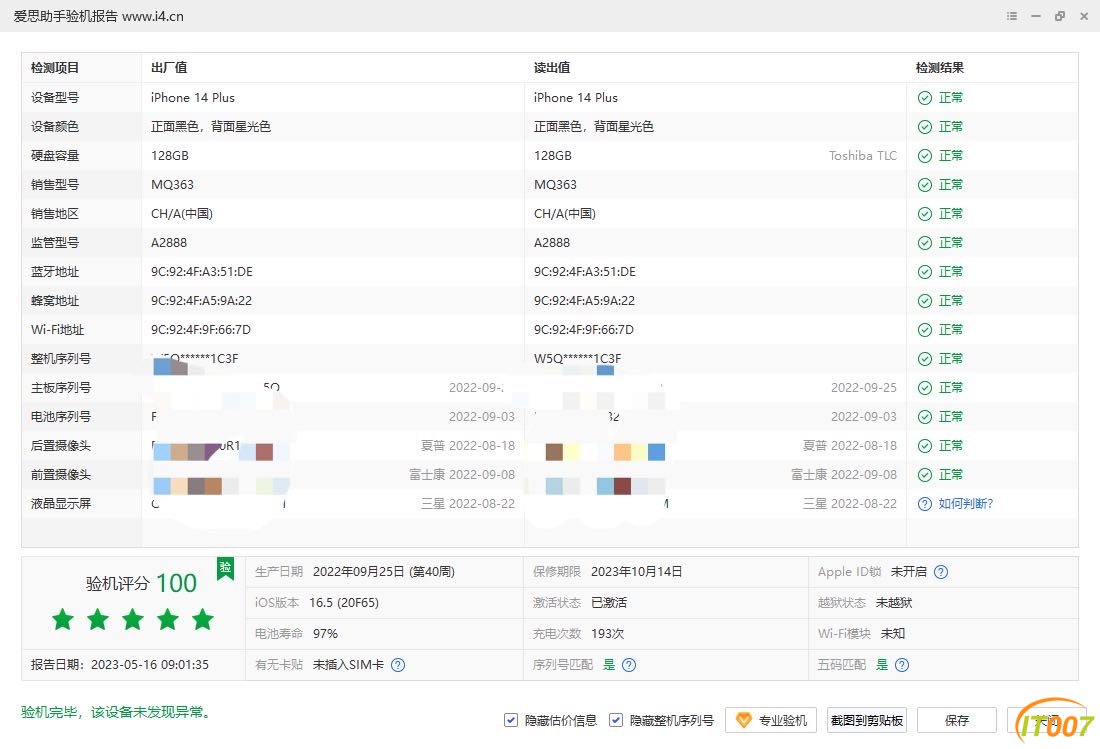Click the Toshiba TLC storage label
Image resolution: width=1100 pixels, height=749 pixels.
pos(862,156)
